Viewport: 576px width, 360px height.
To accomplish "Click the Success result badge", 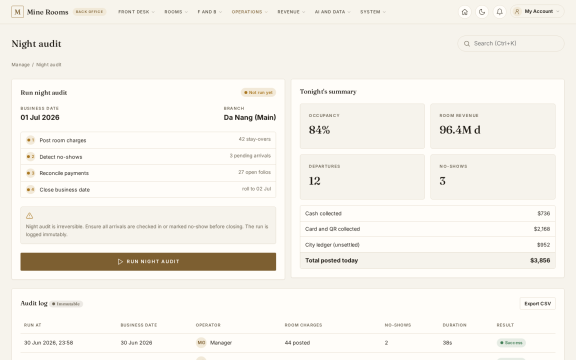I will tap(511, 343).
